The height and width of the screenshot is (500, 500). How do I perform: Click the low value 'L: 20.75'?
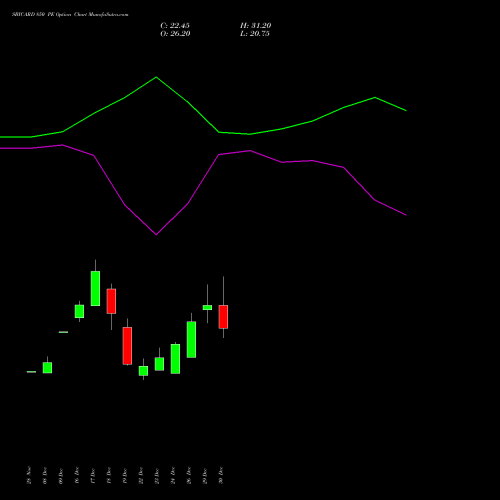pyautogui.click(x=255, y=34)
